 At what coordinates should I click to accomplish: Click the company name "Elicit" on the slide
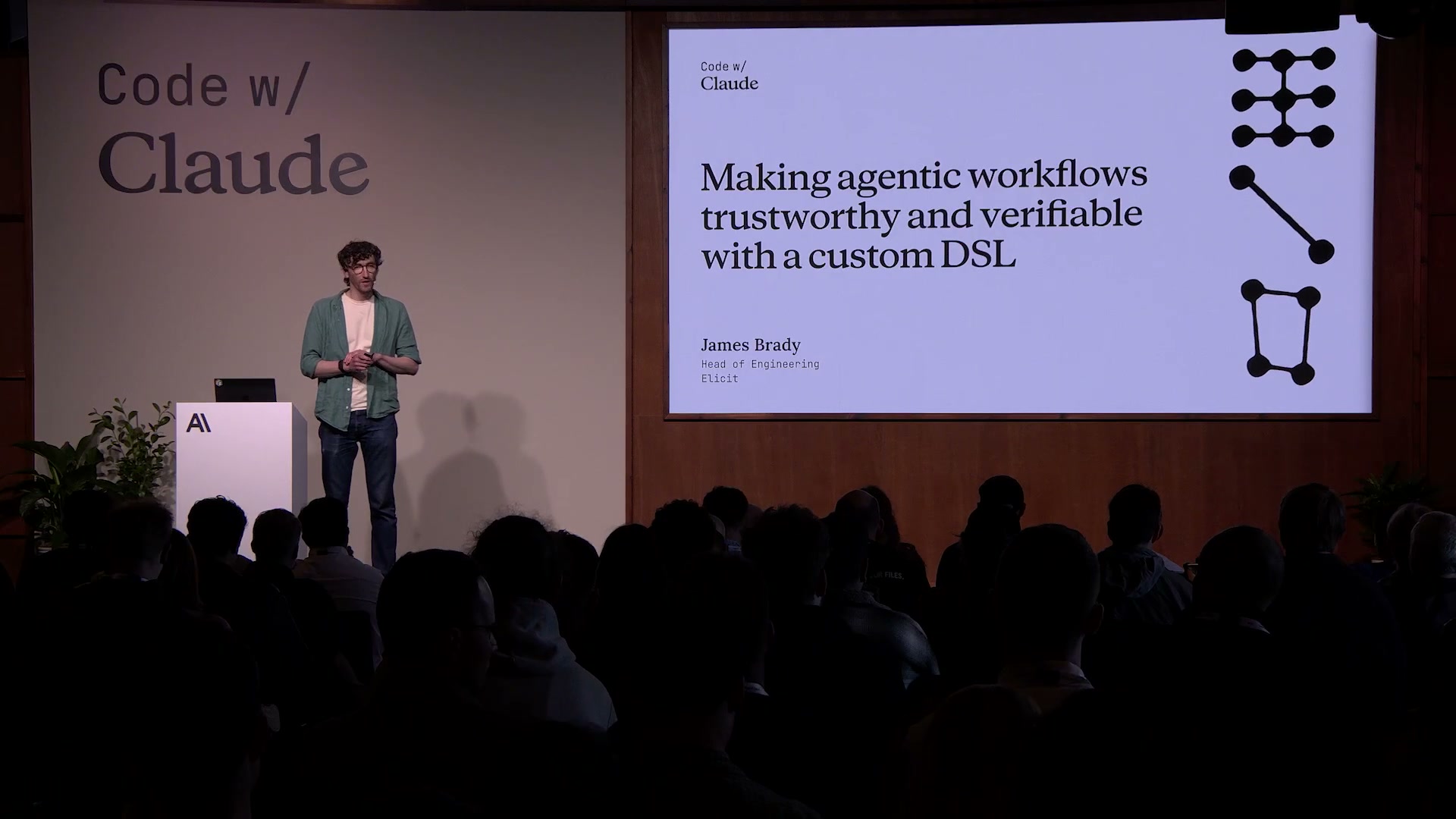coord(719,378)
